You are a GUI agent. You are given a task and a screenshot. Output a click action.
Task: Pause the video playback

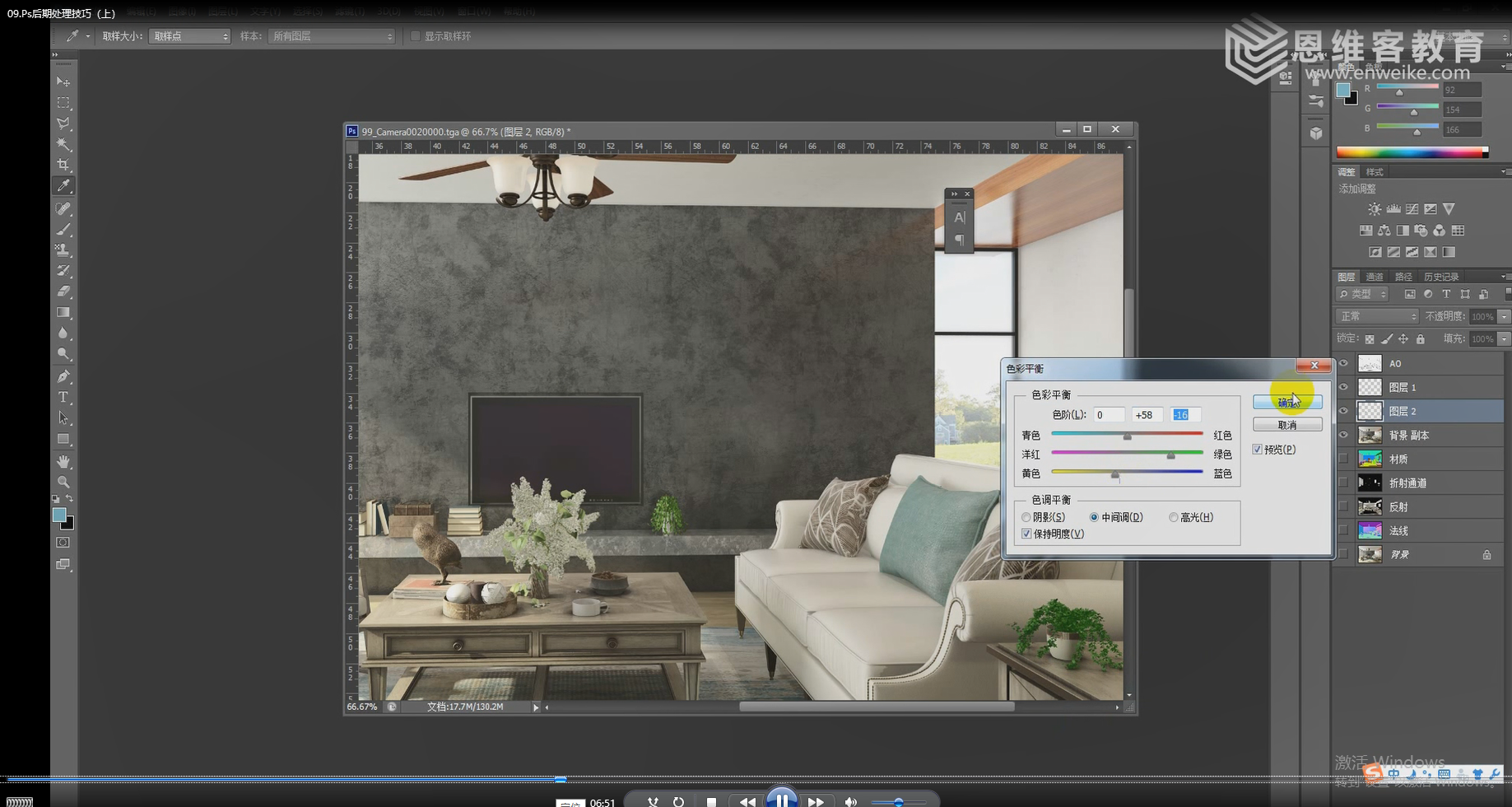(781, 800)
